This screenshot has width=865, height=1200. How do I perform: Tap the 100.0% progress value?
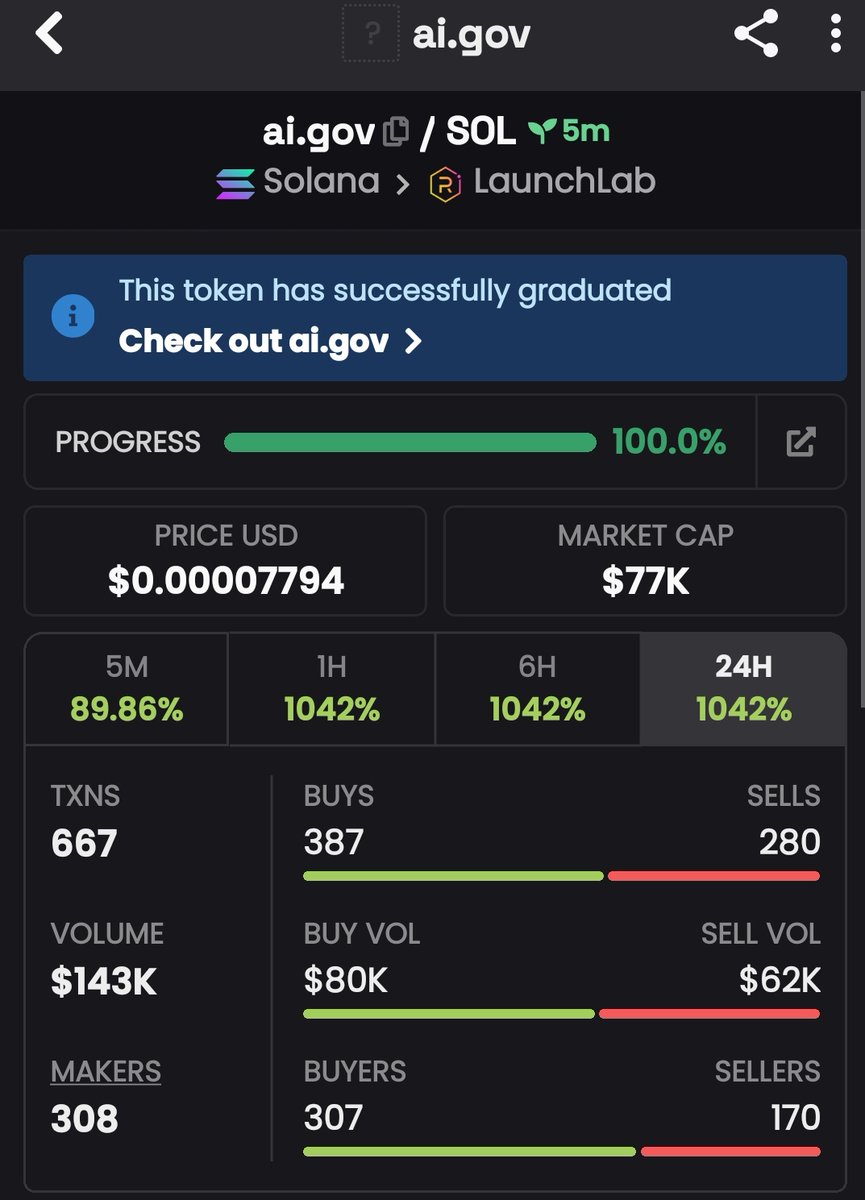point(669,442)
